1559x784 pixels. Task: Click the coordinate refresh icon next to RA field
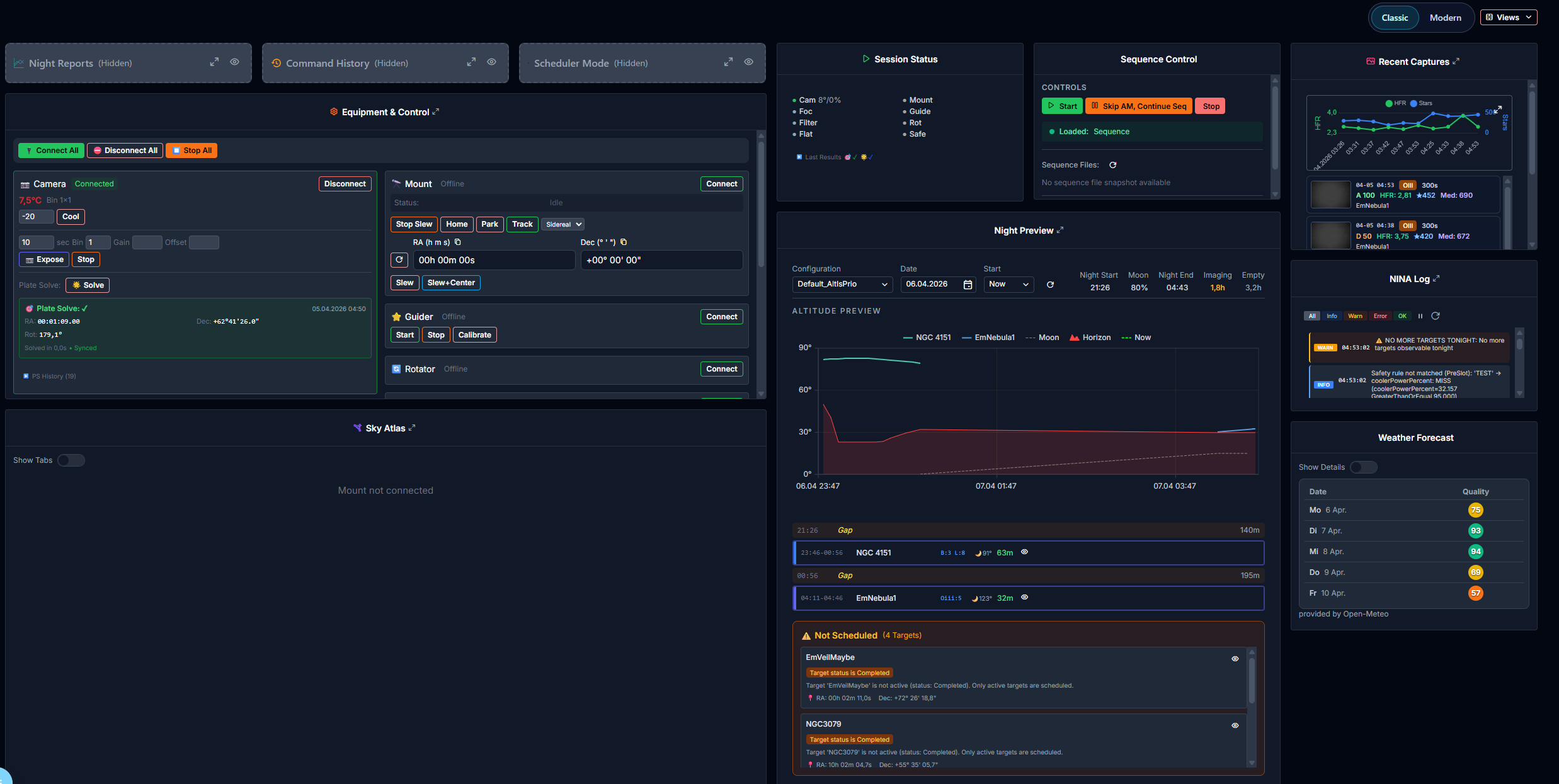399,260
